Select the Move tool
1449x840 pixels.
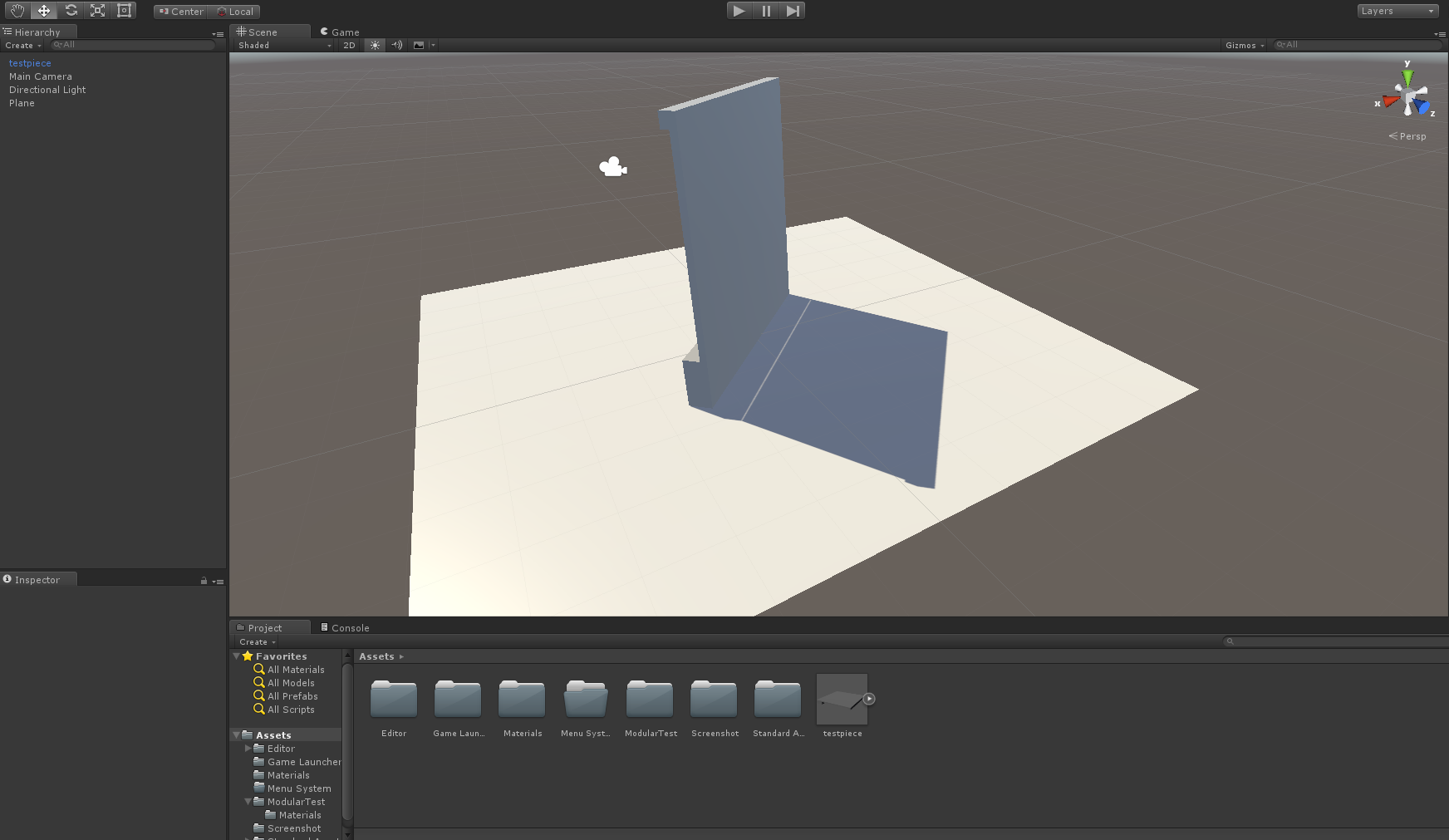44,11
